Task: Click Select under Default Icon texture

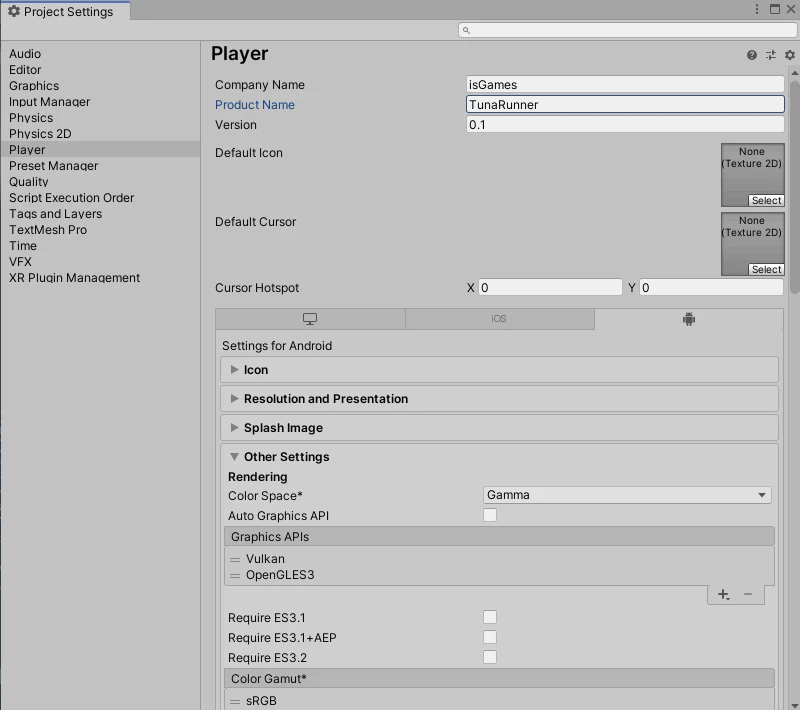Action: [766, 200]
